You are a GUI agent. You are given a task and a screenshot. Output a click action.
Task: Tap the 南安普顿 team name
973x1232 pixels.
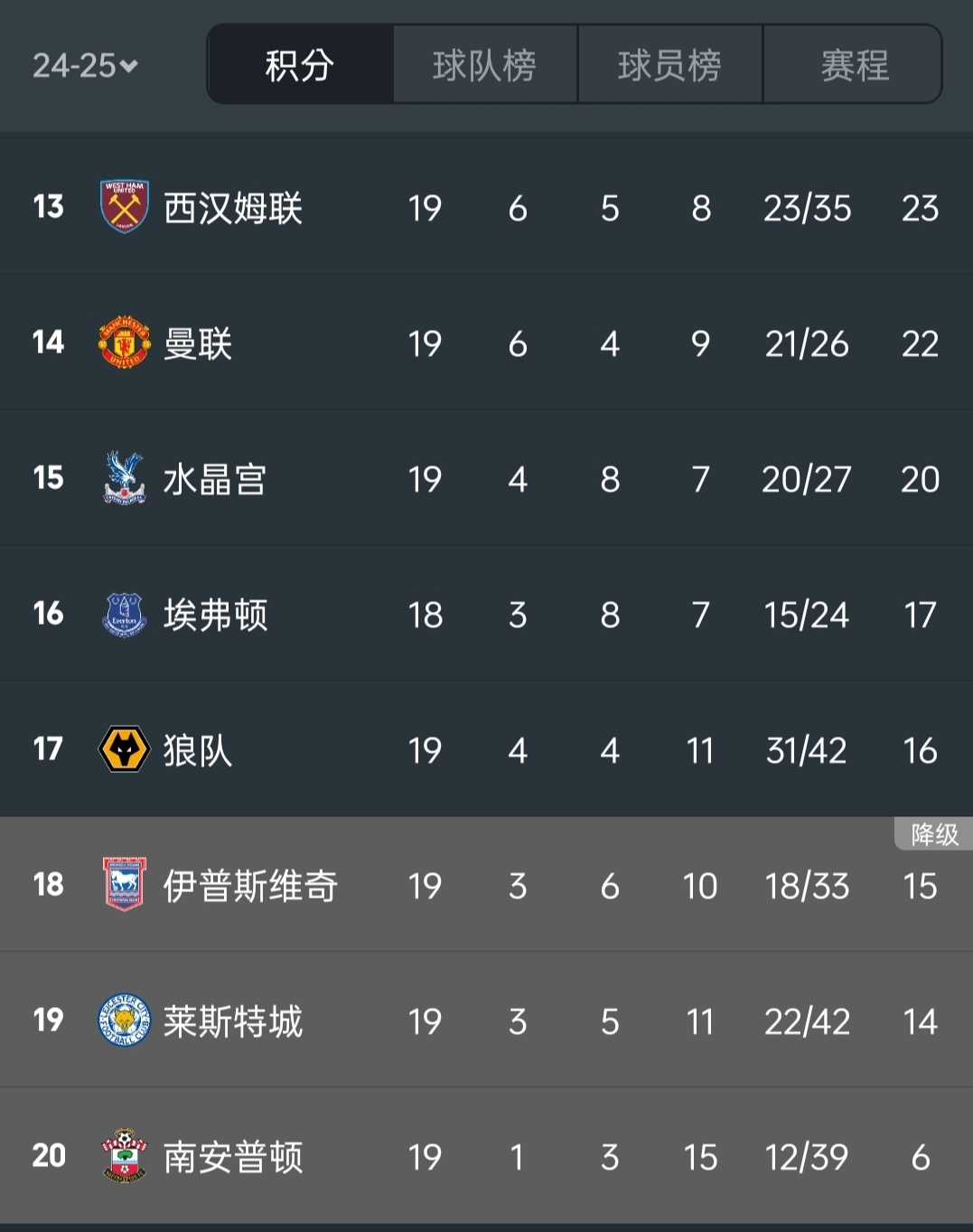(x=233, y=1157)
